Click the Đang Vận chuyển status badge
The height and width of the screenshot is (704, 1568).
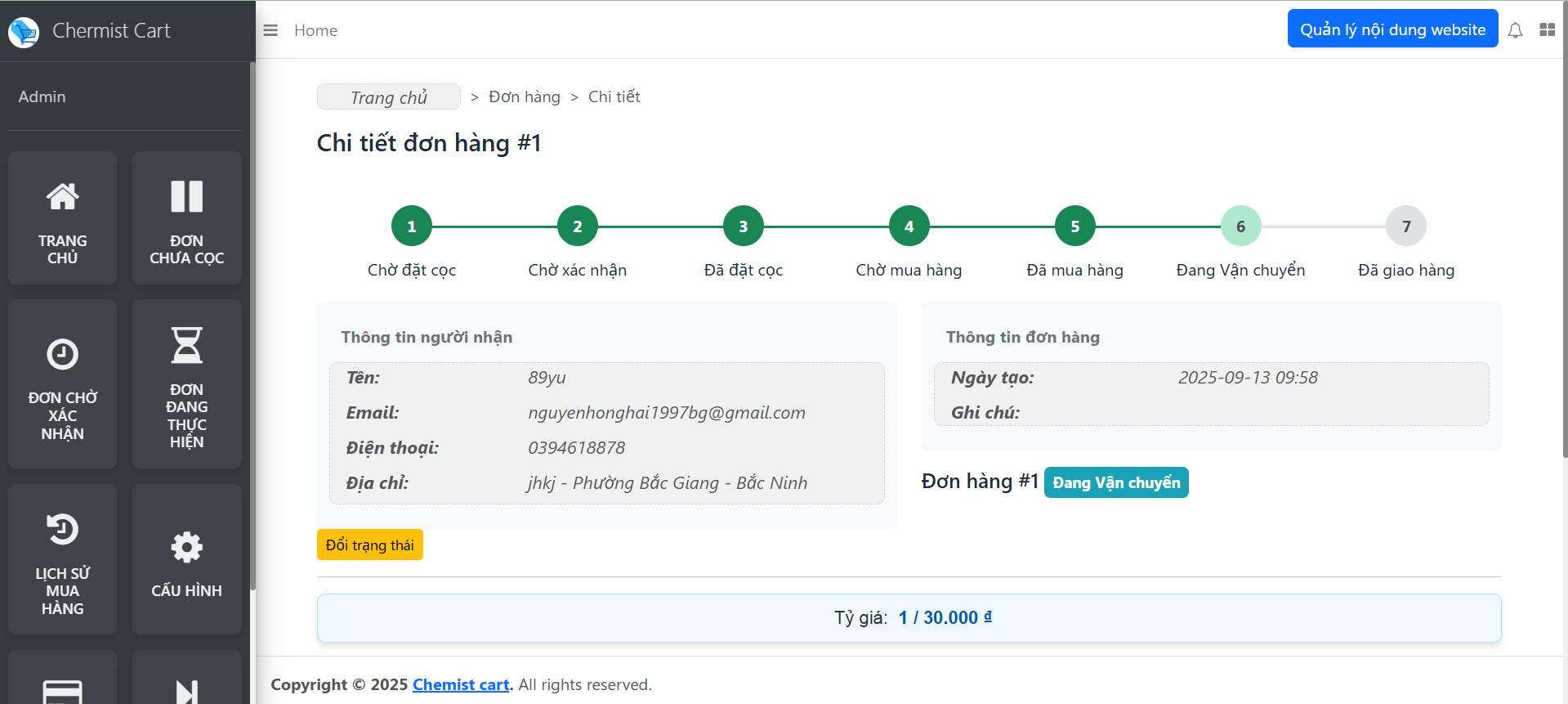[1116, 482]
